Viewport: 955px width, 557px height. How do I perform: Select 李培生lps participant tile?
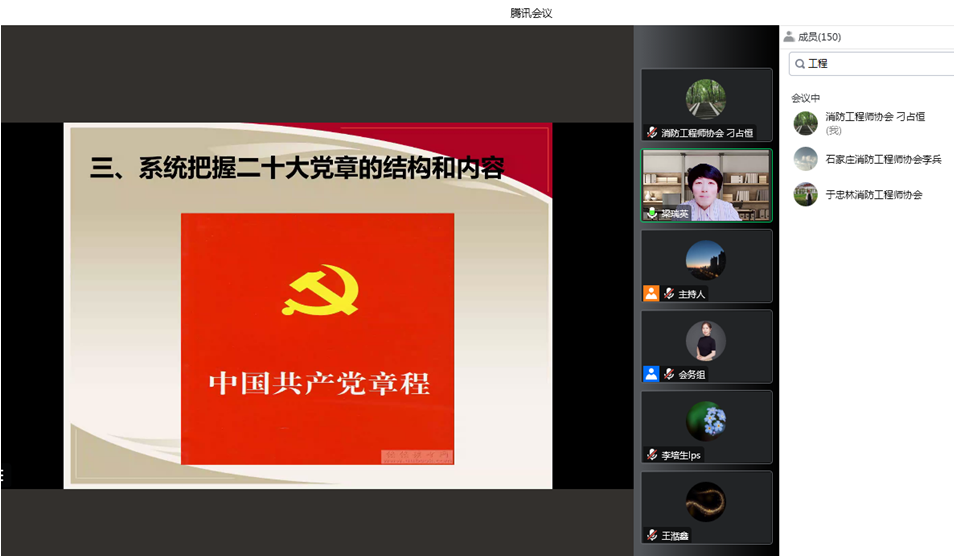tap(707, 427)
